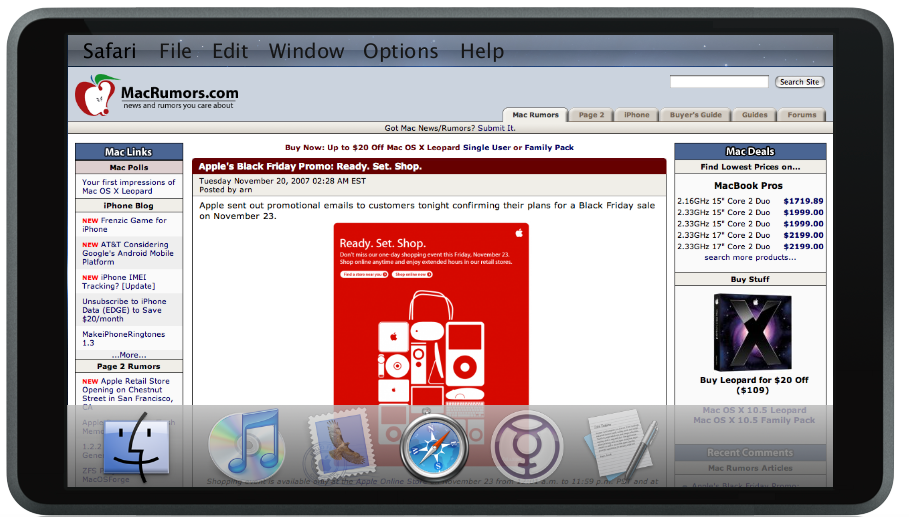This screenshot has width=913, height=517.
Task: Open the Single User Leopard link
Action: [x=487, y=147]
